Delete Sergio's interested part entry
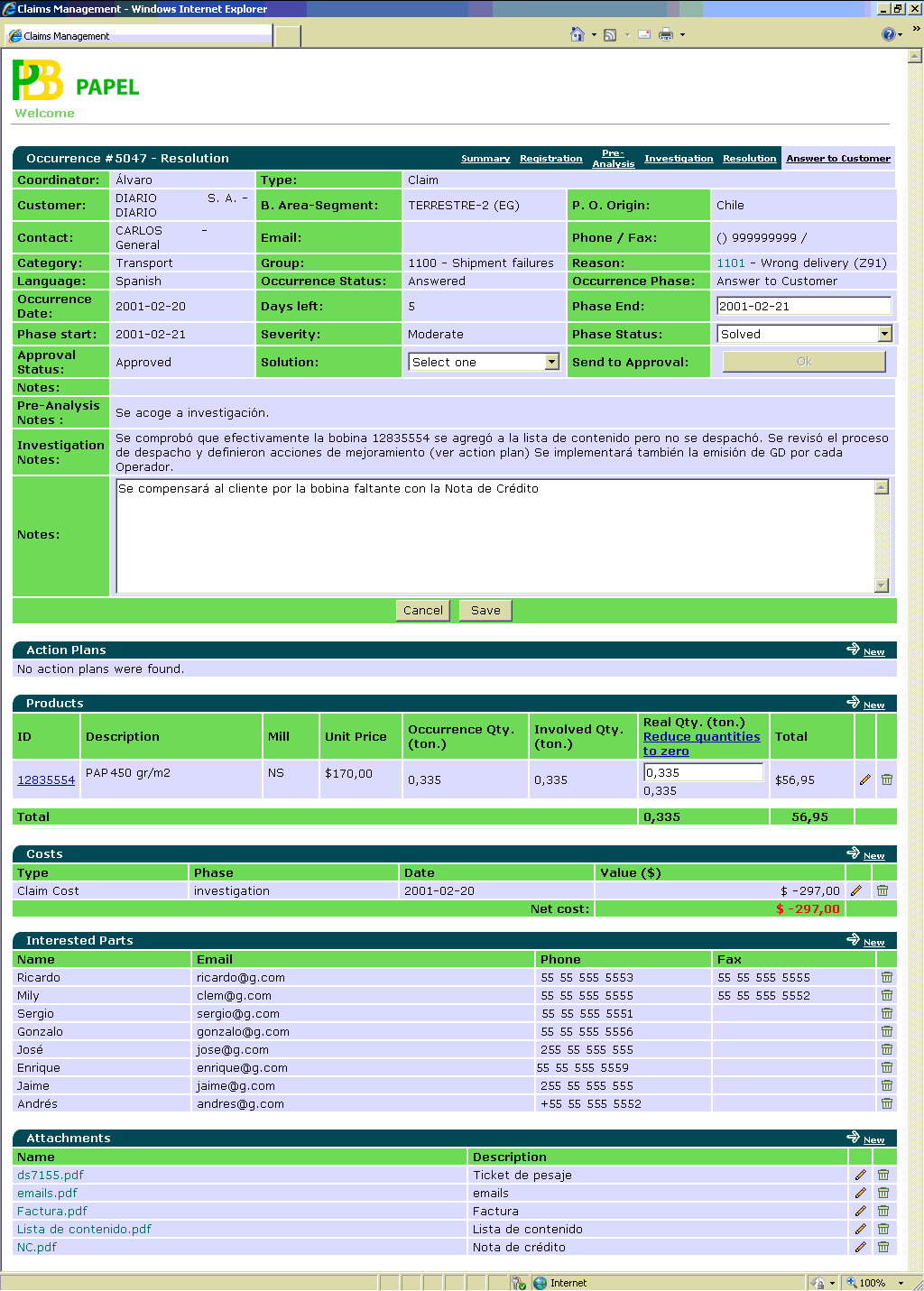Viewport: 924px width, 1291px height. (887, 1013)
